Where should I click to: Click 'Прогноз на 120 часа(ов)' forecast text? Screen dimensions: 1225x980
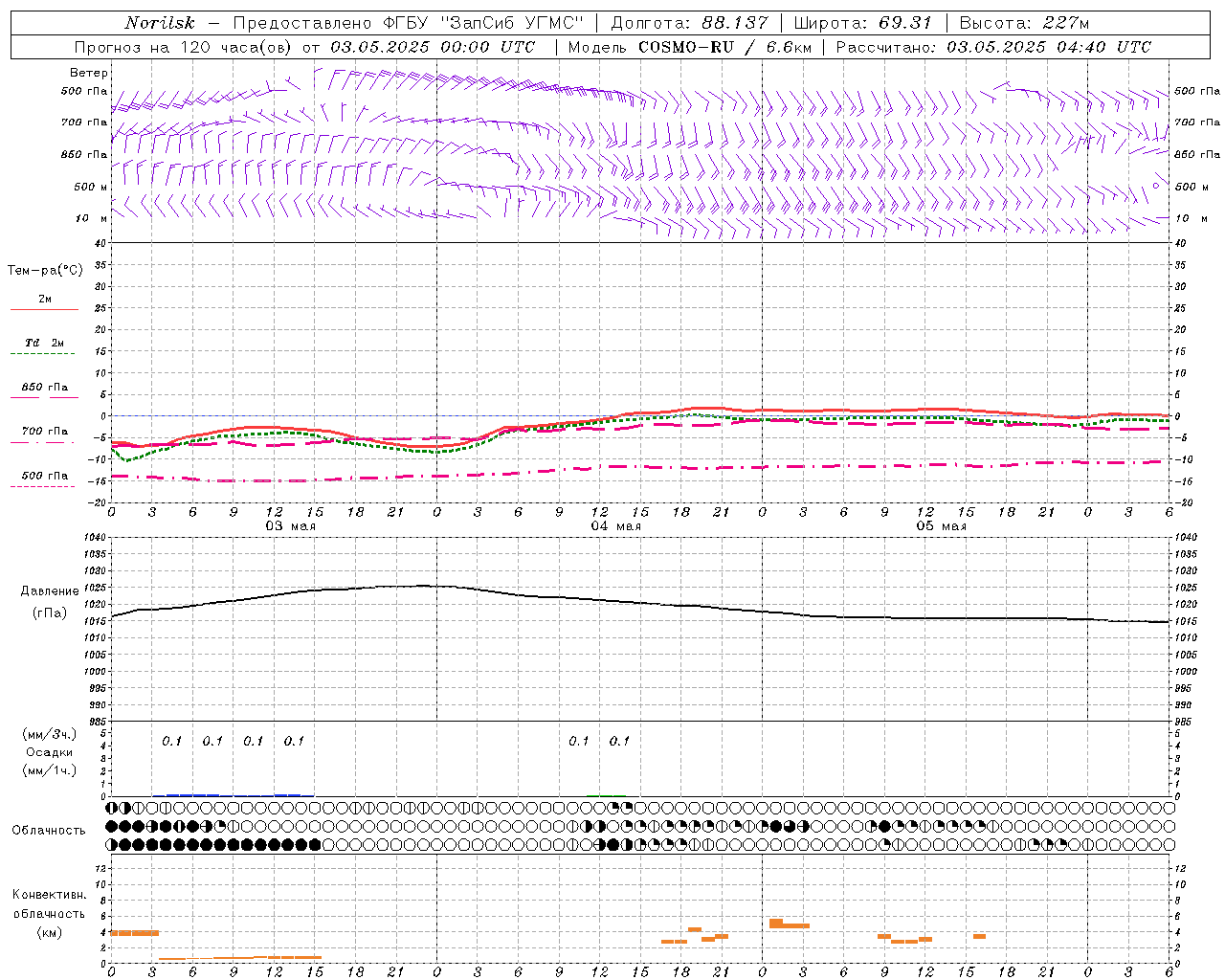184,47
